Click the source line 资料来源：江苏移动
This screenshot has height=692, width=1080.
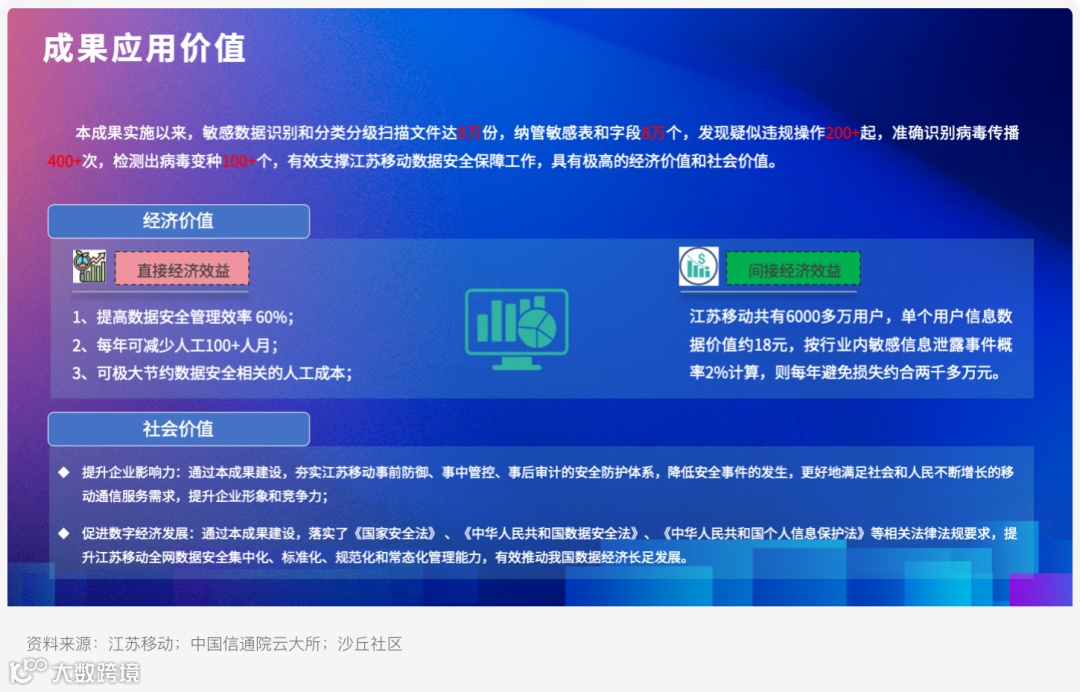pyautogui.click(x=99, y=644)
